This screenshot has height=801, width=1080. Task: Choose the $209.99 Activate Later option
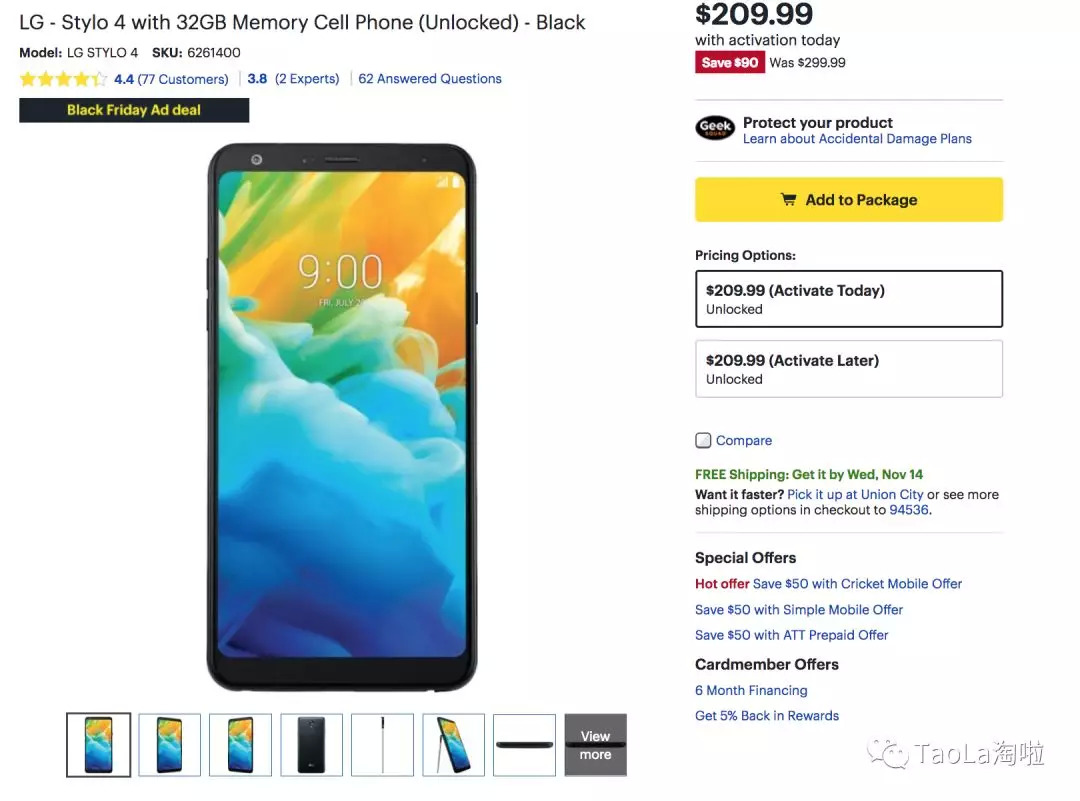coord(849,369)
